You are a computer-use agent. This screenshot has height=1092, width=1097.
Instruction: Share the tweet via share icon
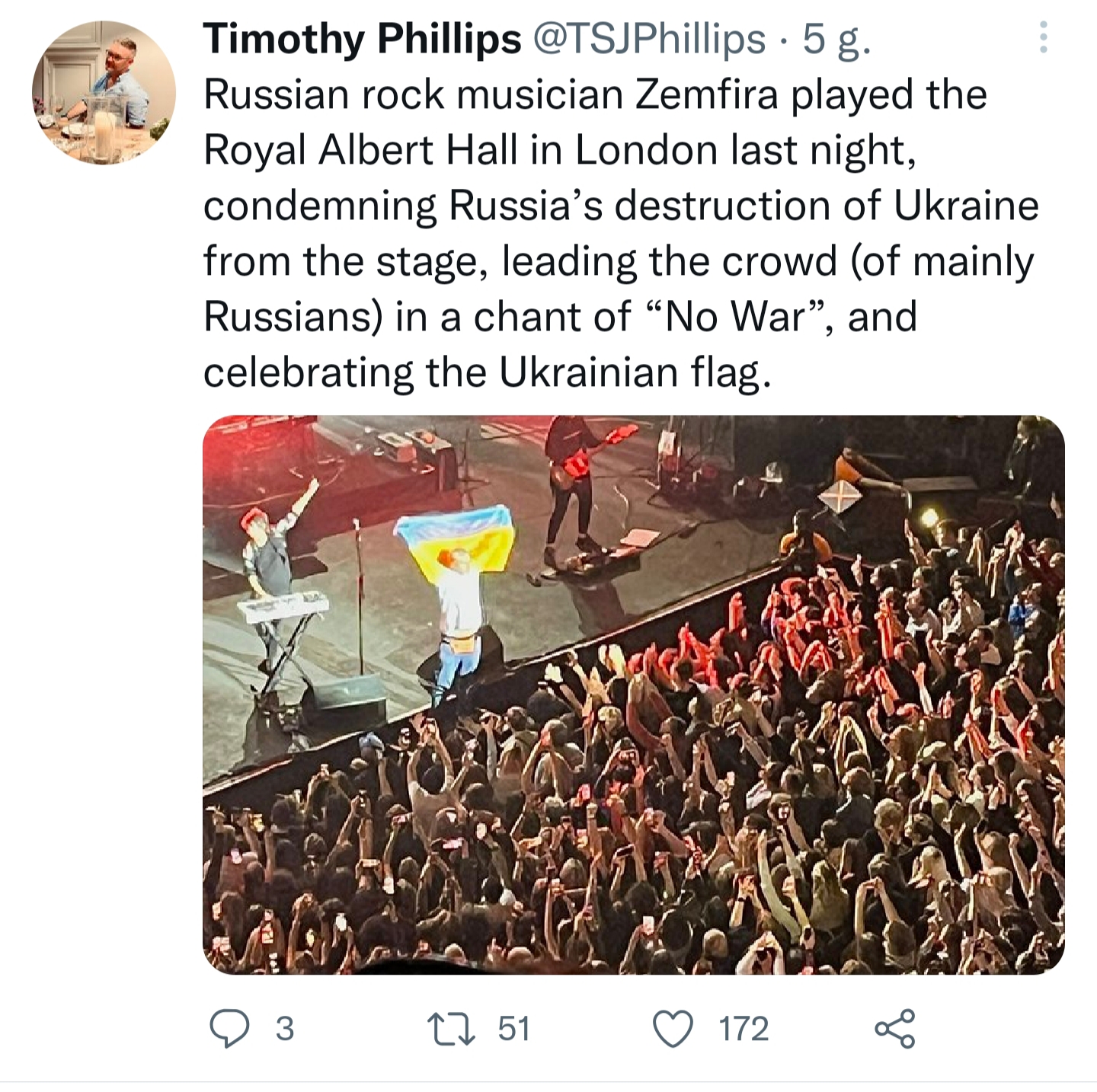click(x=894, y=1028)
